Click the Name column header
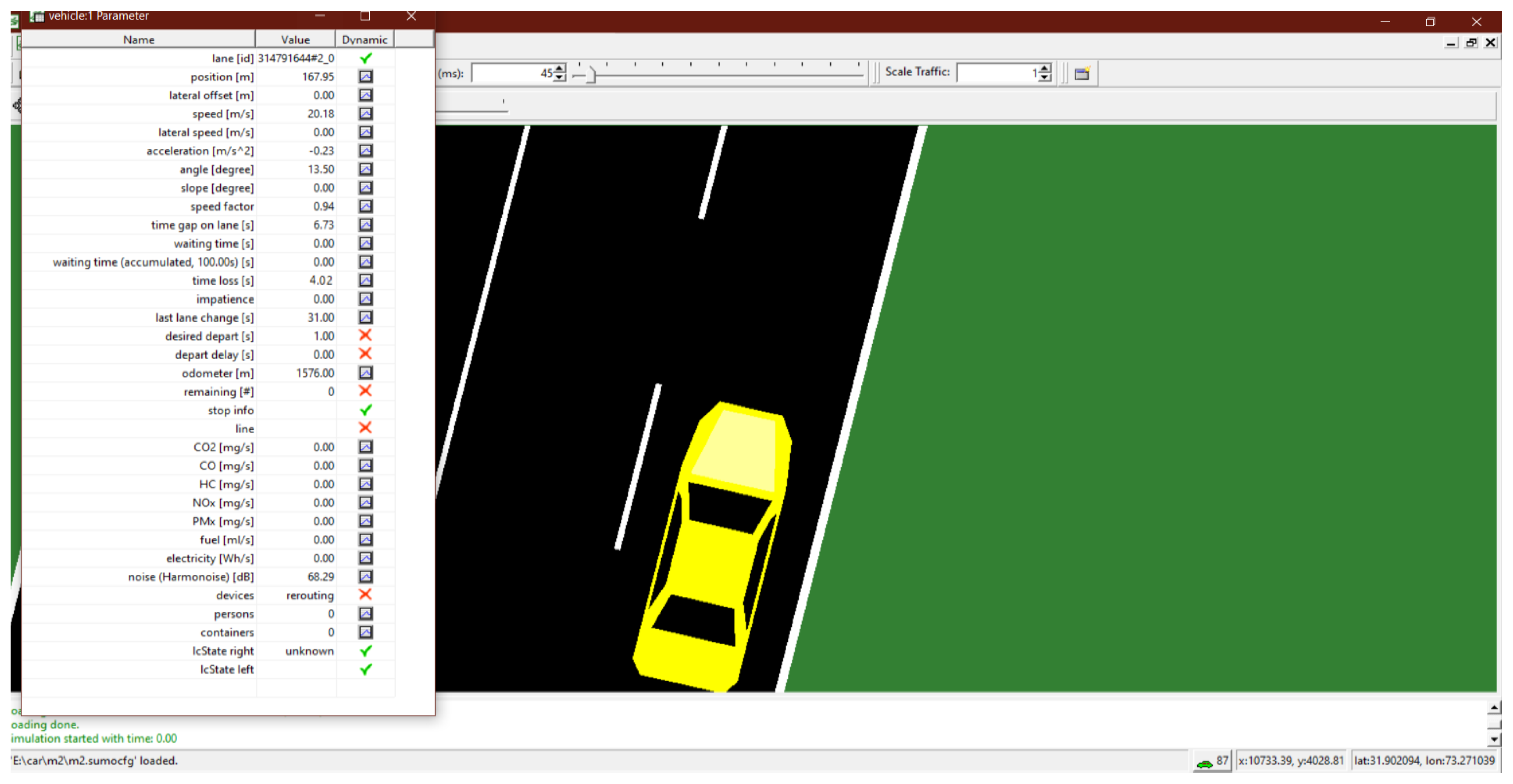The height and width of the screenshot is (784, 1513). [x=138, y=39]
